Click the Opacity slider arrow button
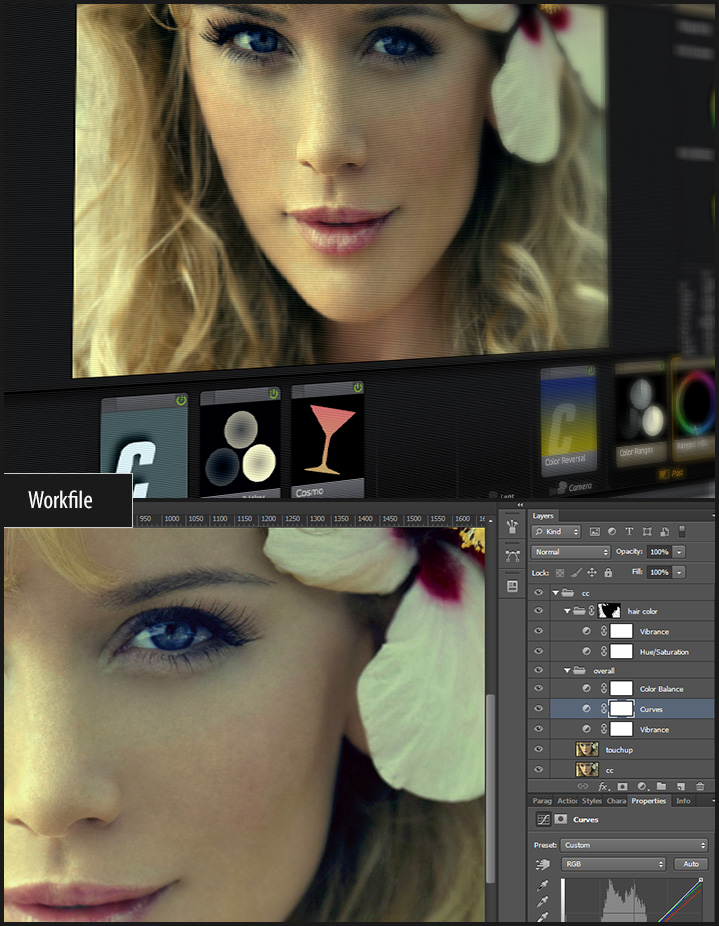 (x=680, y=552)
